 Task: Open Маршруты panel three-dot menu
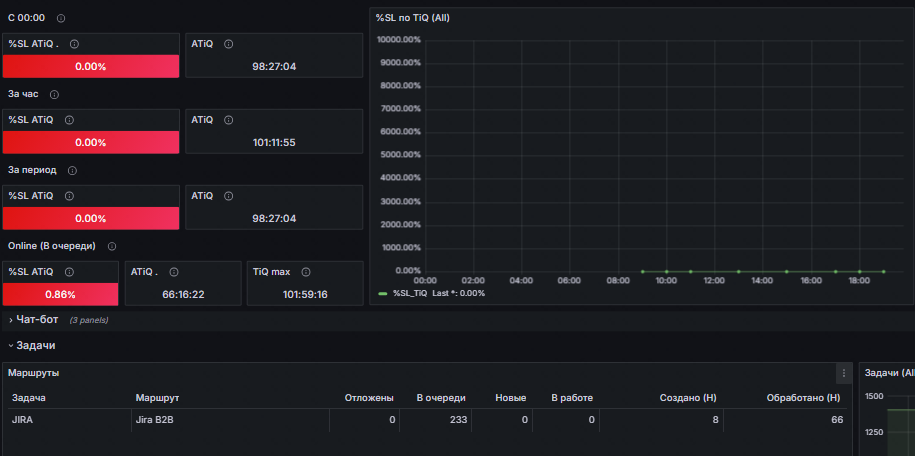pyautogui.click(x=843, y=373)
